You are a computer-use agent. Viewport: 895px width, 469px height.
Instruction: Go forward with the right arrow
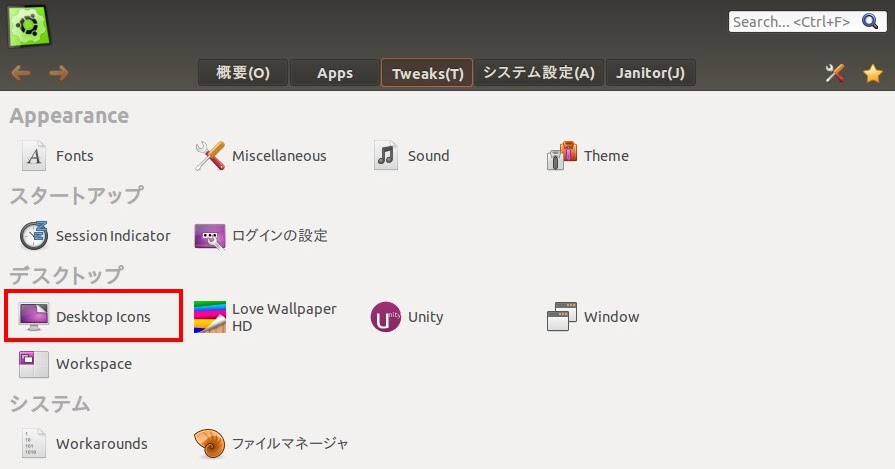pos(58,72)
